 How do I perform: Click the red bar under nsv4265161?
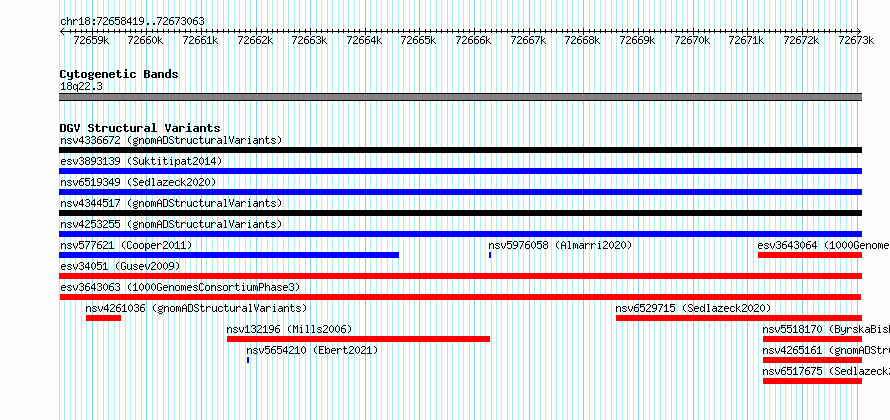coord(812,360)
